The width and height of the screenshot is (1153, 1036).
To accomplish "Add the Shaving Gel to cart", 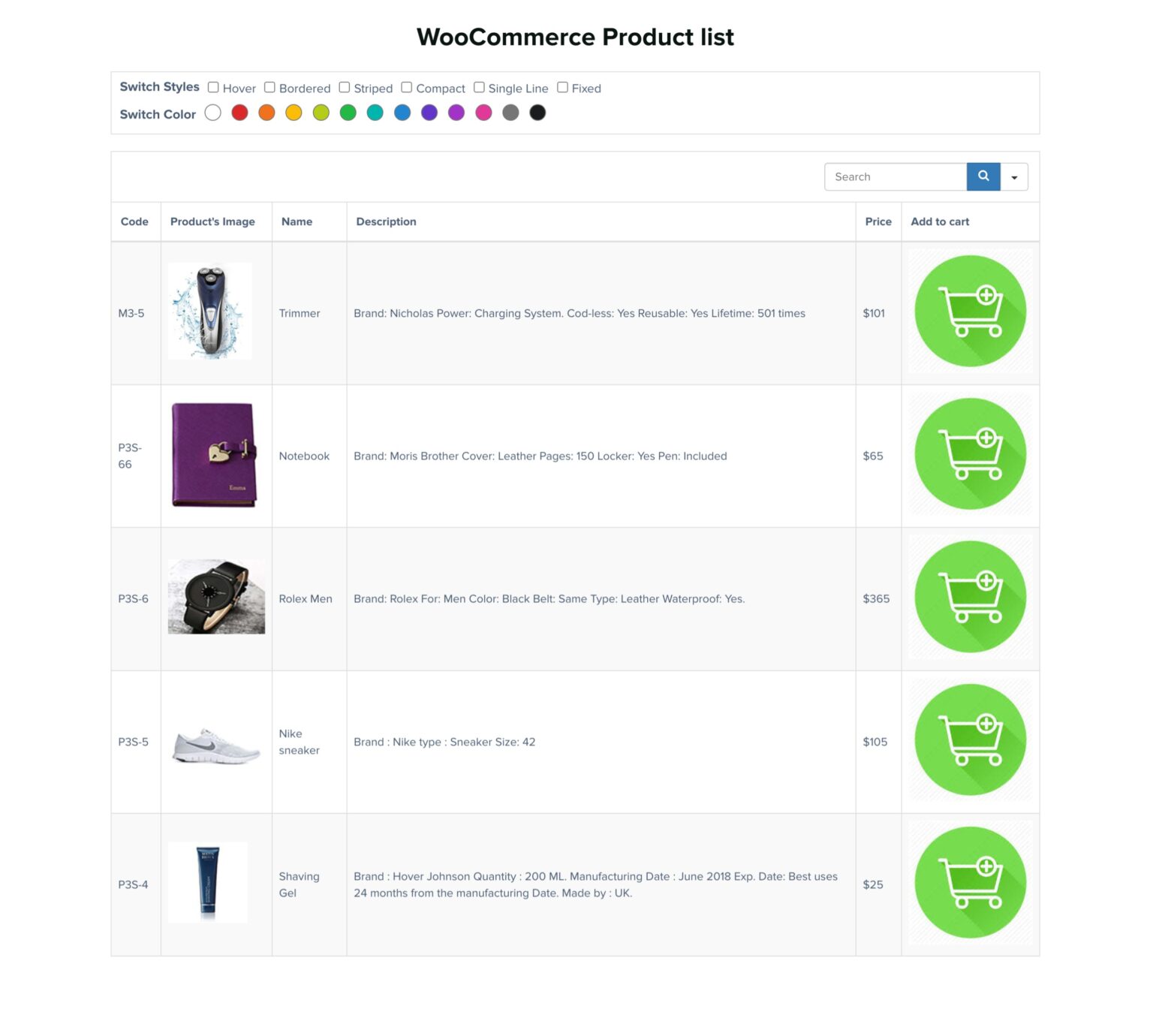I will tap(970, 882).
